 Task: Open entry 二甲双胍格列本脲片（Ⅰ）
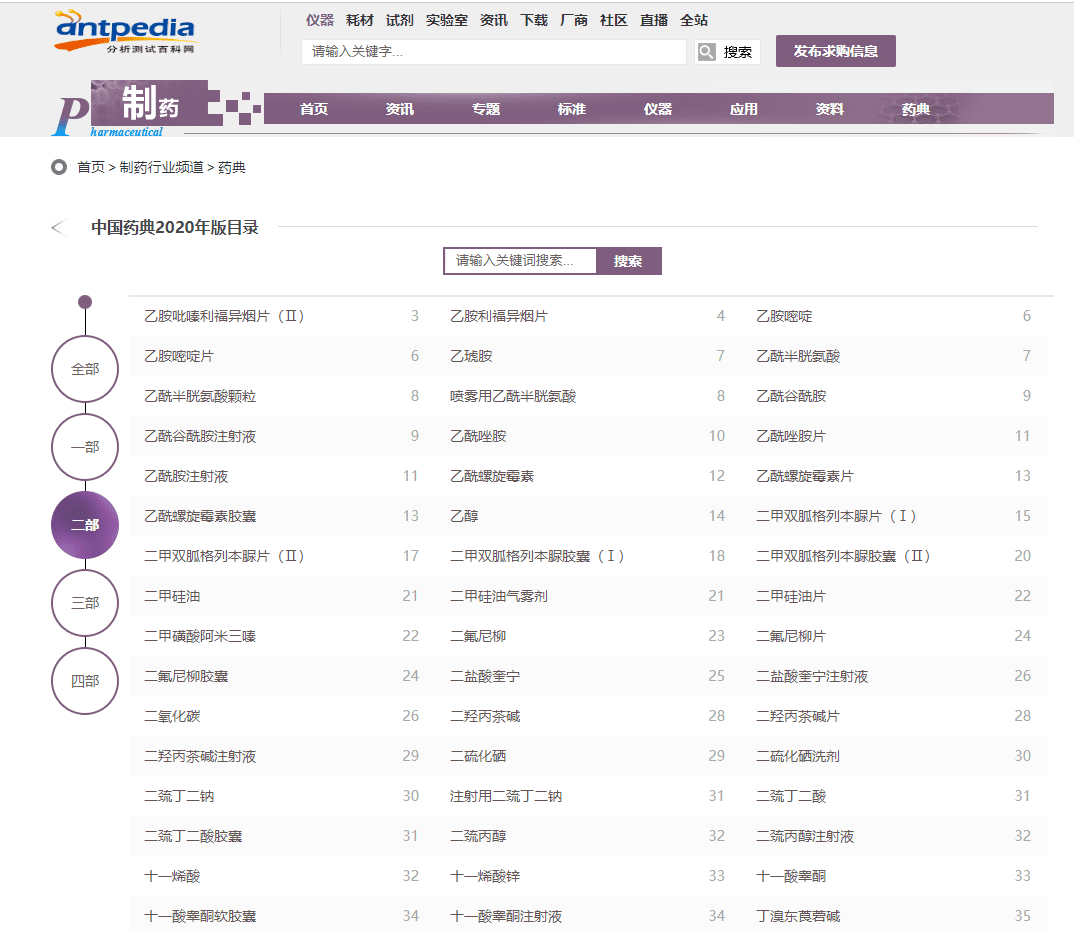(x=836, y=516)
